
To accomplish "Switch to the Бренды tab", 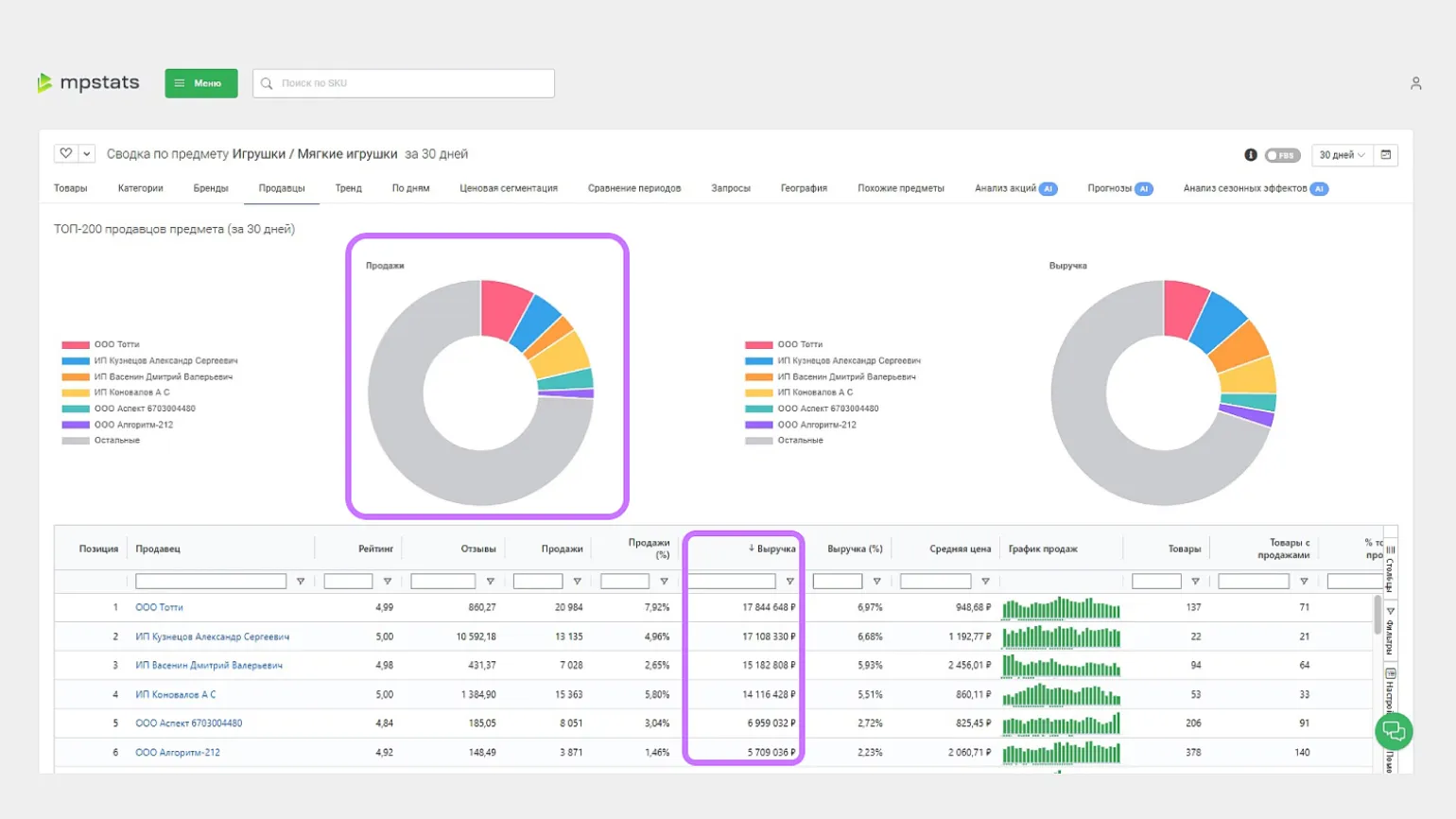I will (211, 188).
